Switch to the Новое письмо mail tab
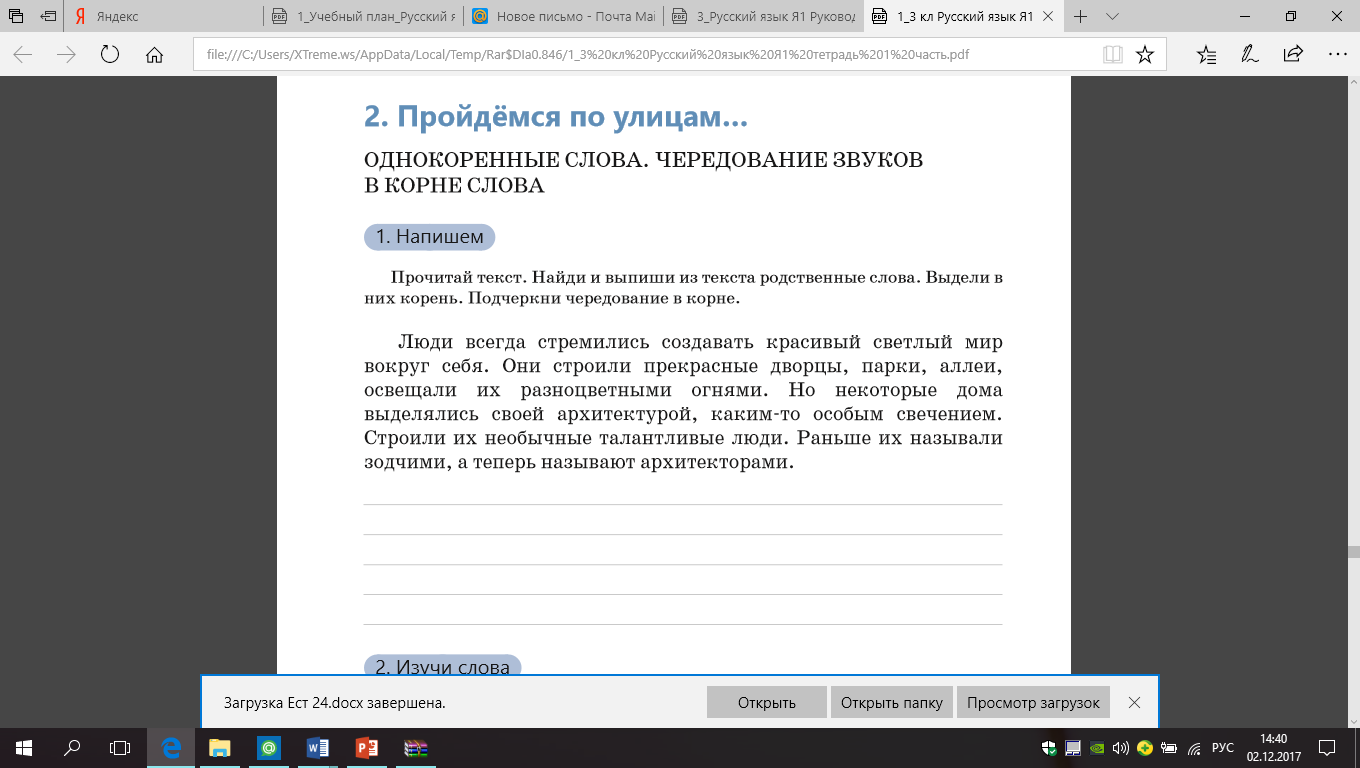This screenshot has height=768, width=1360. click(x=565, y=17)
